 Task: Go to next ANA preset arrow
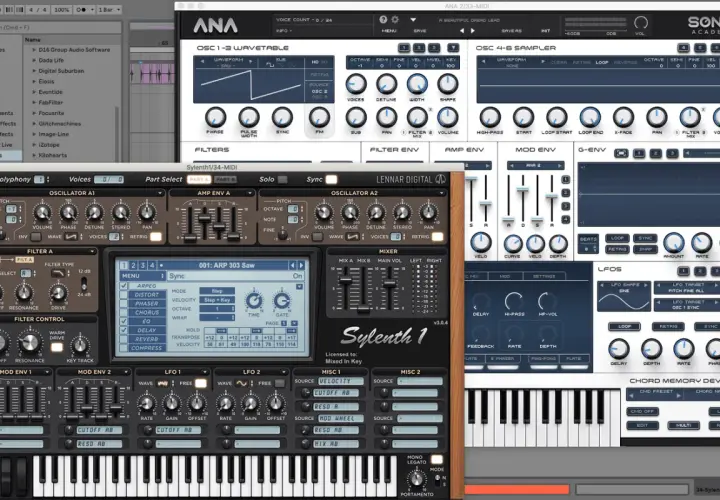(473, 31)
